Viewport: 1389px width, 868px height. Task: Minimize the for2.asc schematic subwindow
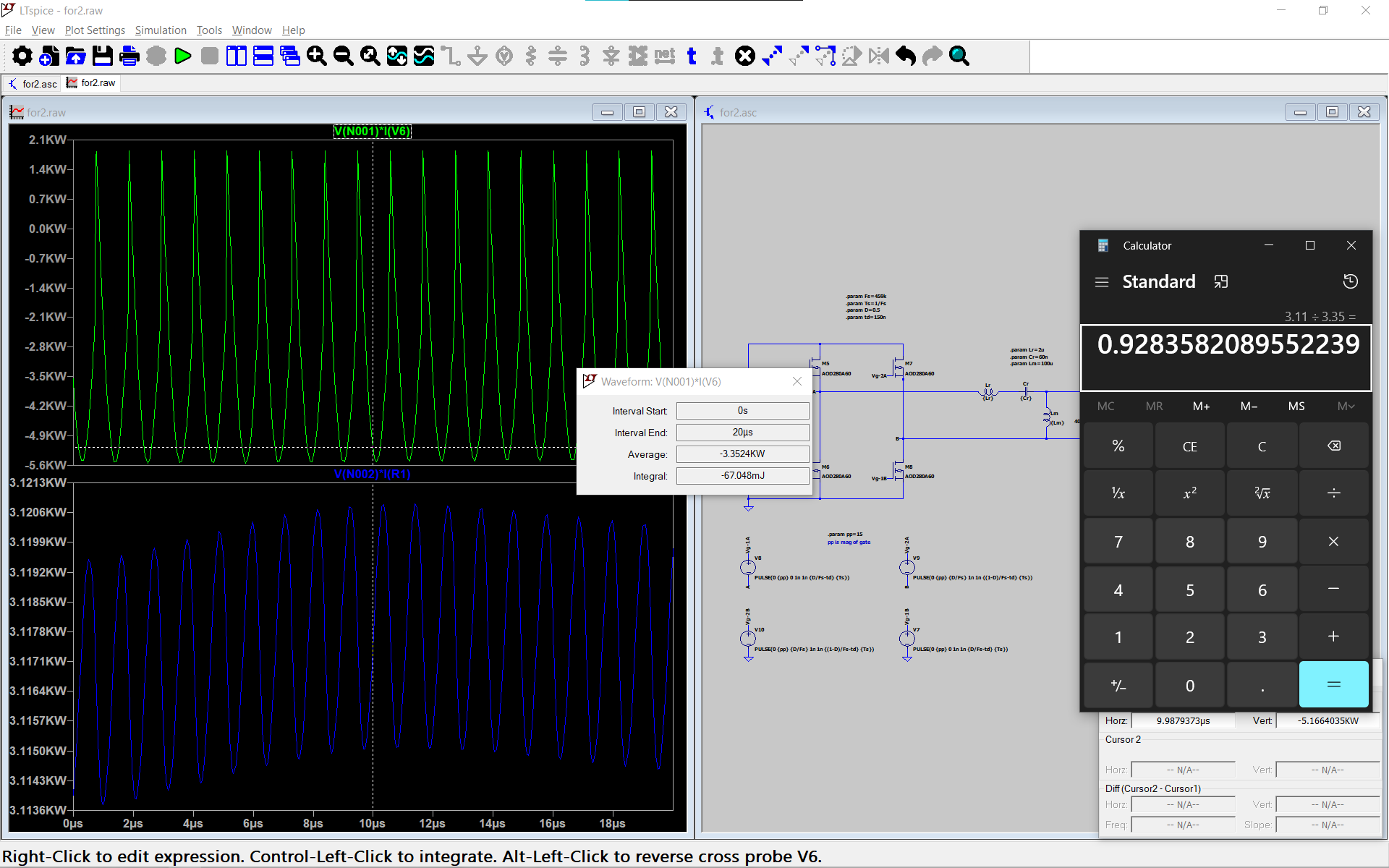click(x=1300, y=112)
